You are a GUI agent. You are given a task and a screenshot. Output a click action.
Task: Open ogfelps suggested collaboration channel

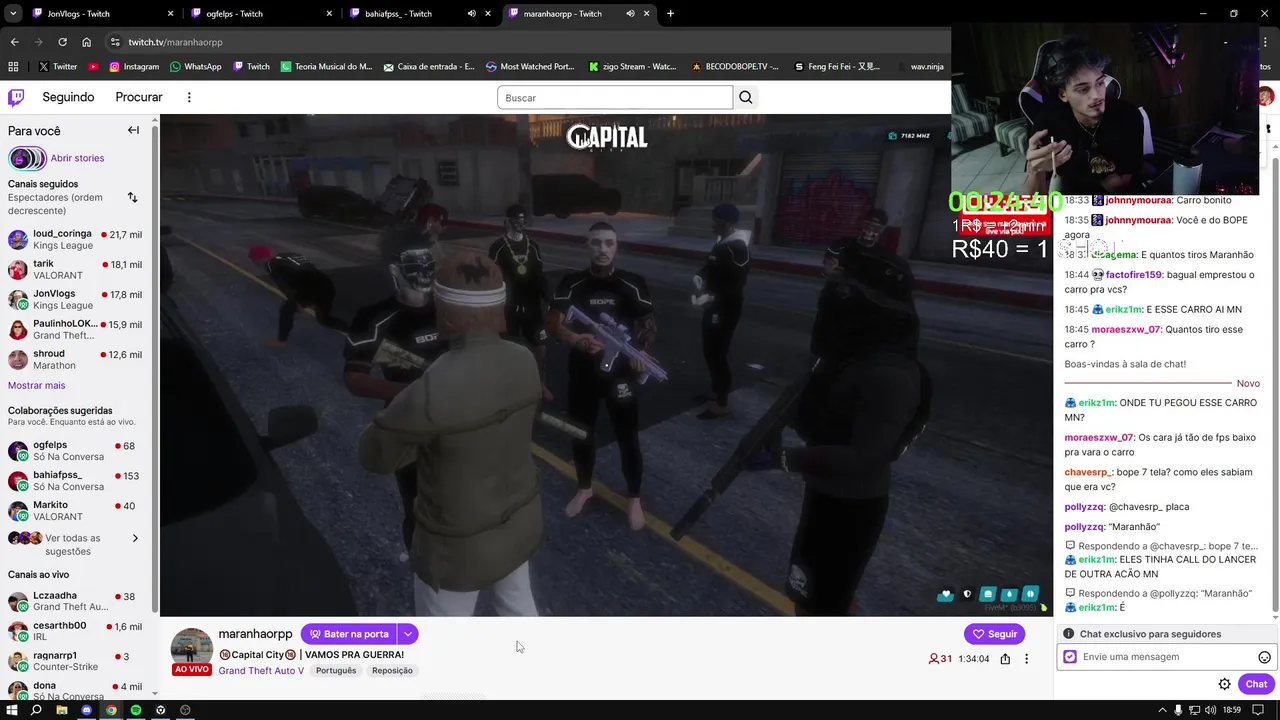pyautogui.click(x=75, y=451)
